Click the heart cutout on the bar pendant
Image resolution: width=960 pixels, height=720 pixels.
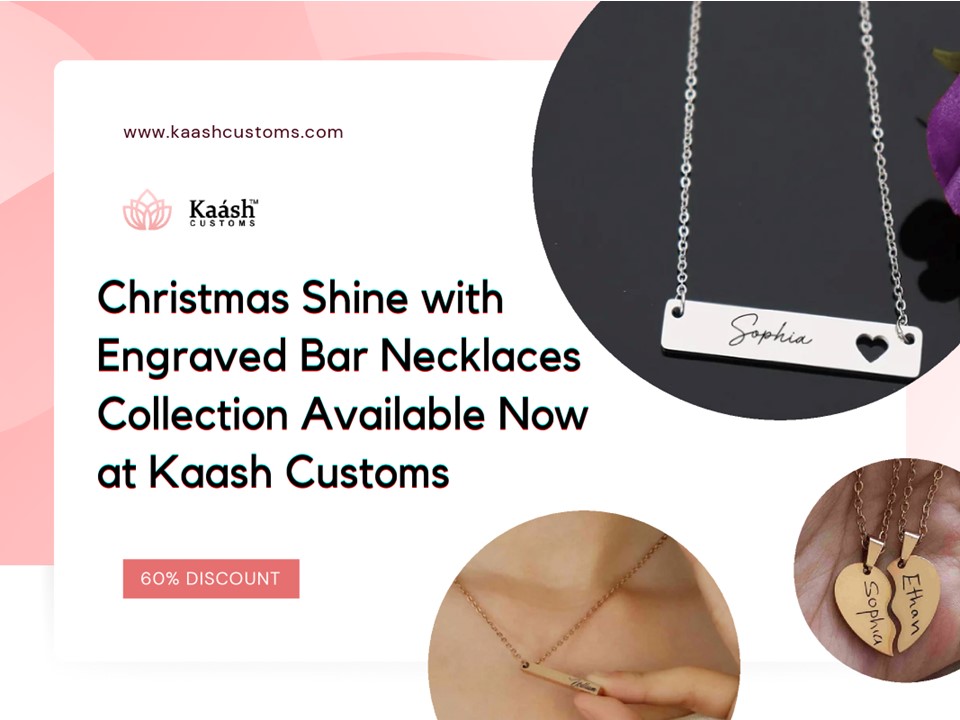(871, 347)
